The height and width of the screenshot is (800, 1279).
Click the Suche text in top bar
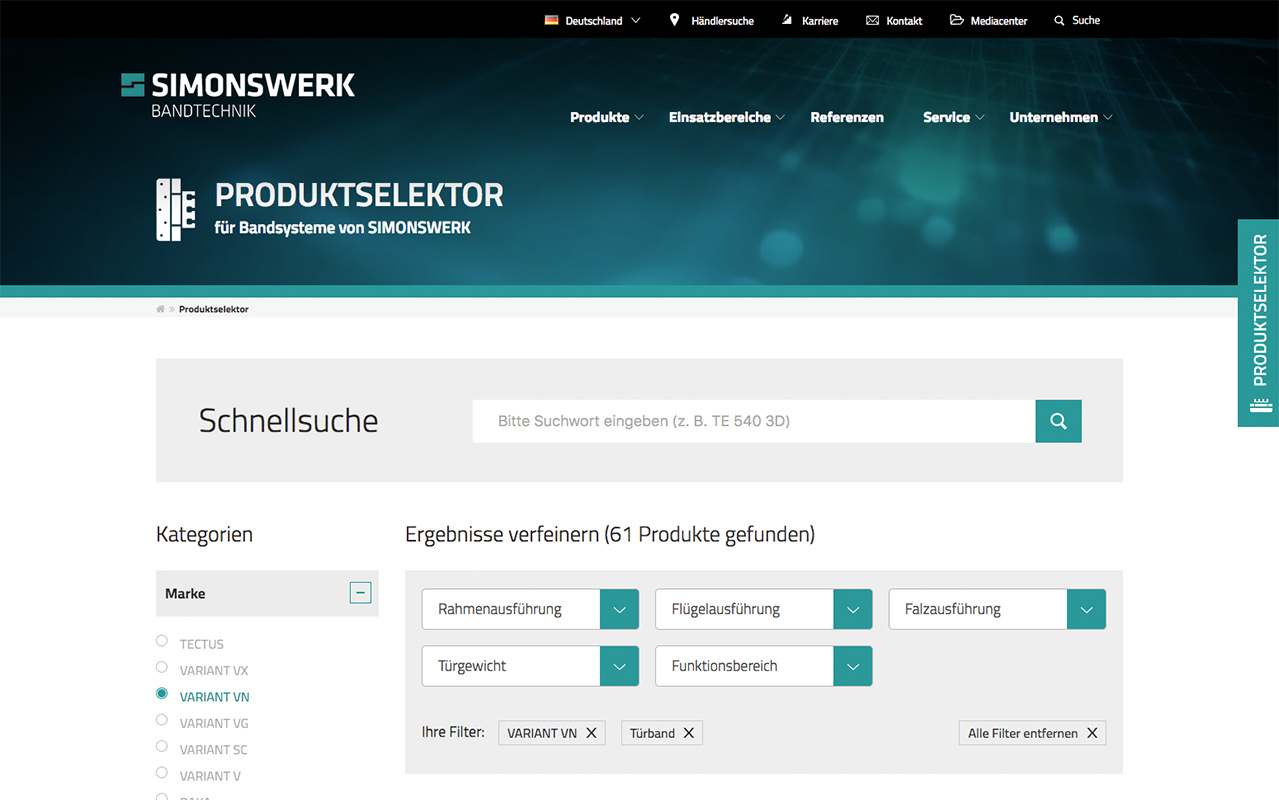(1086, 20)
